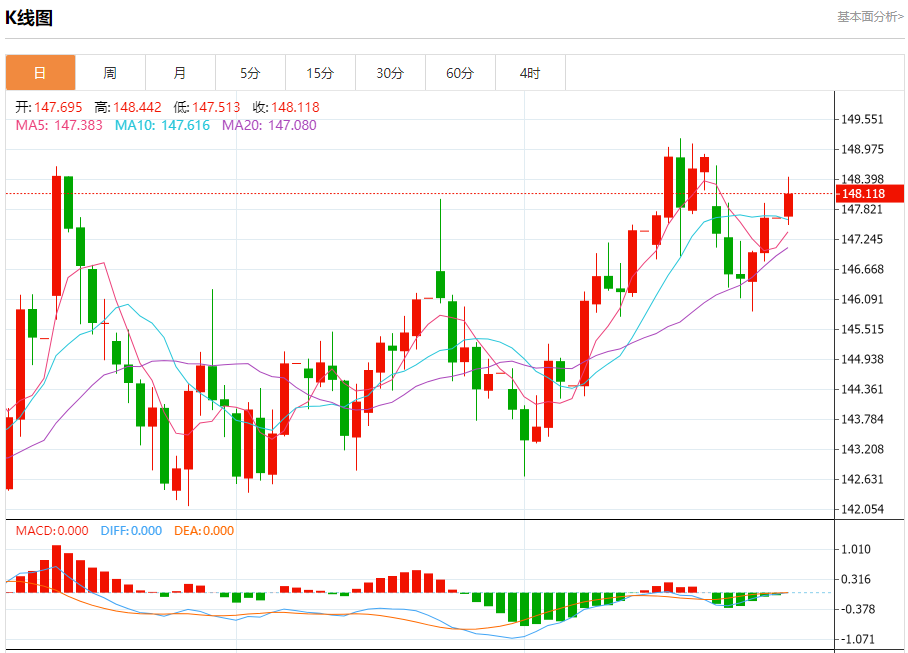Click the tallest red MACD histogram bar
Screen dimensions: 908x653
[x=56, y=568]
